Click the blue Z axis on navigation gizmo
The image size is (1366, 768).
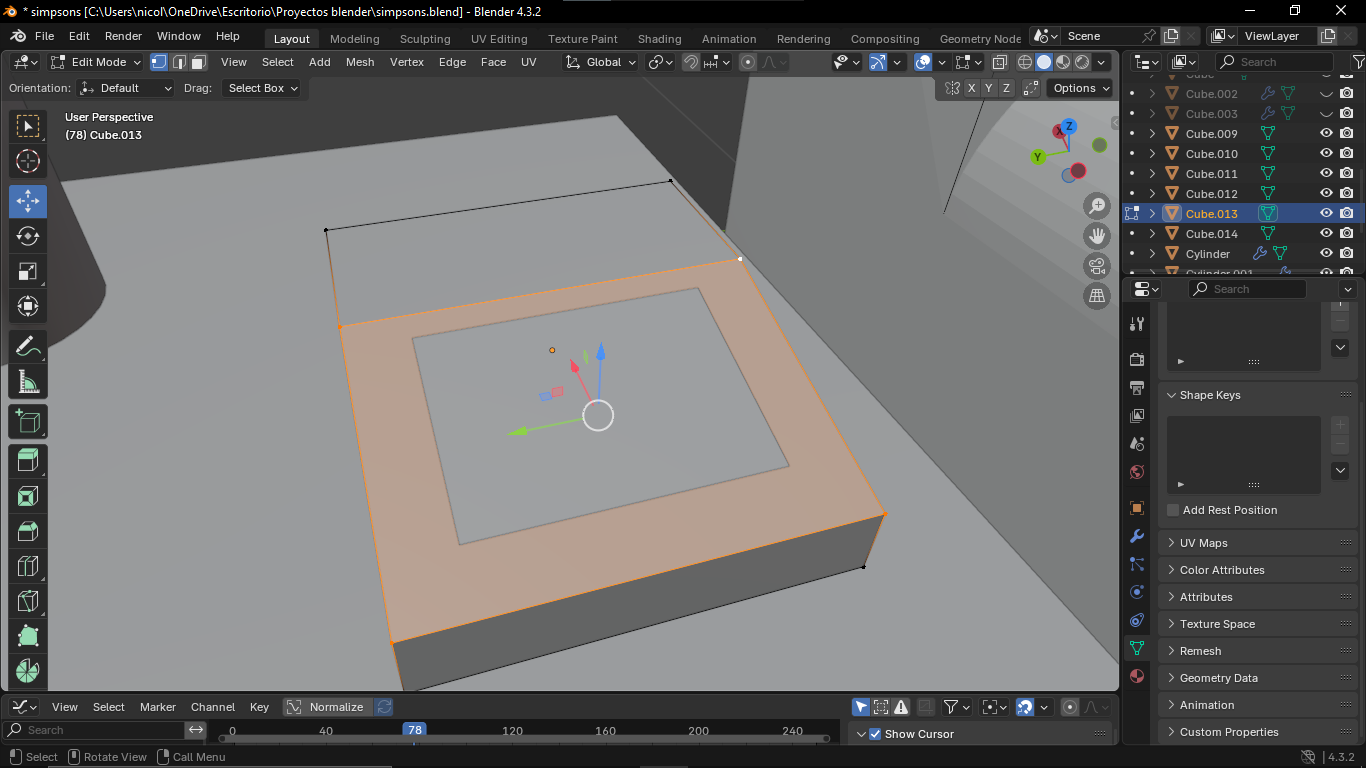pos(1069,126)
